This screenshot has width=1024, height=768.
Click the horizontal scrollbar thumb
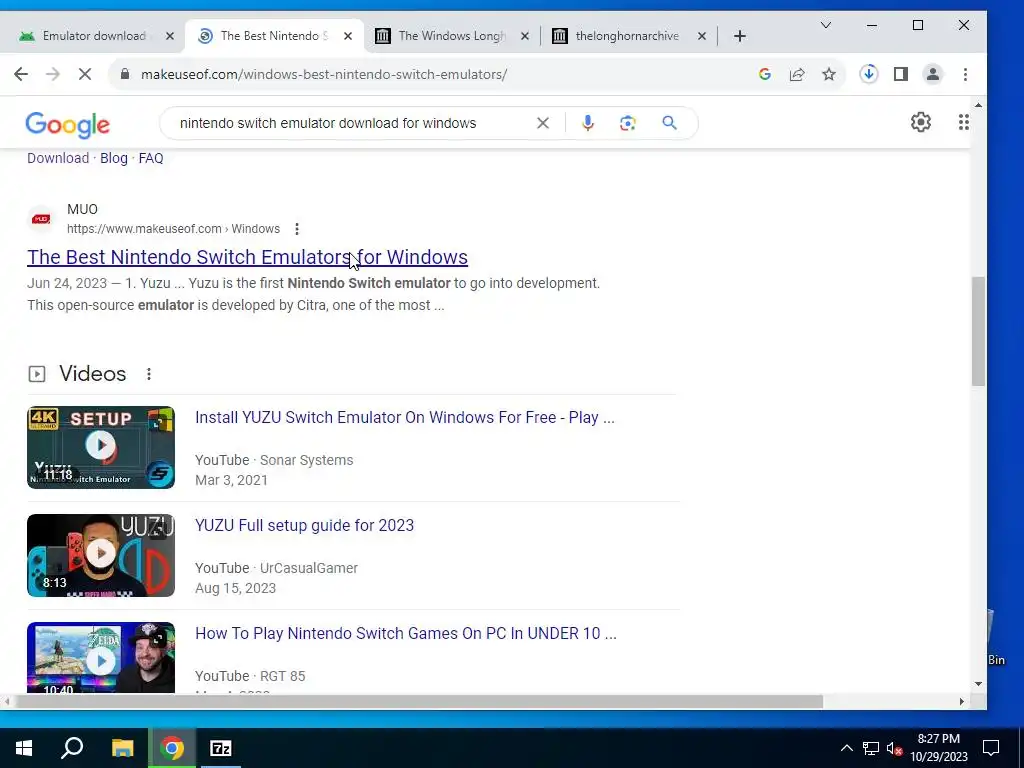[x=419, y=702]
